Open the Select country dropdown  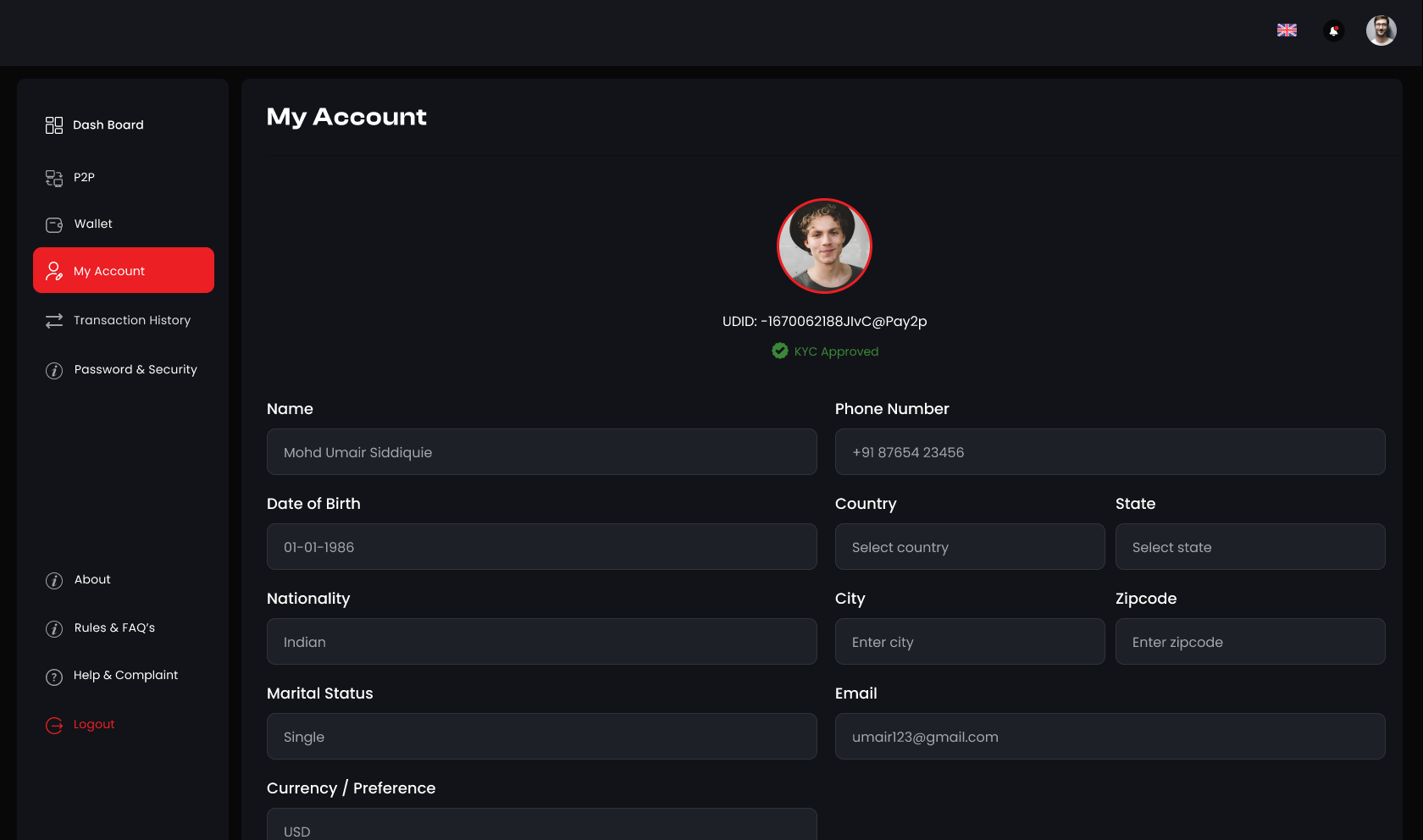pyautogui.click(x=969, y=547)
